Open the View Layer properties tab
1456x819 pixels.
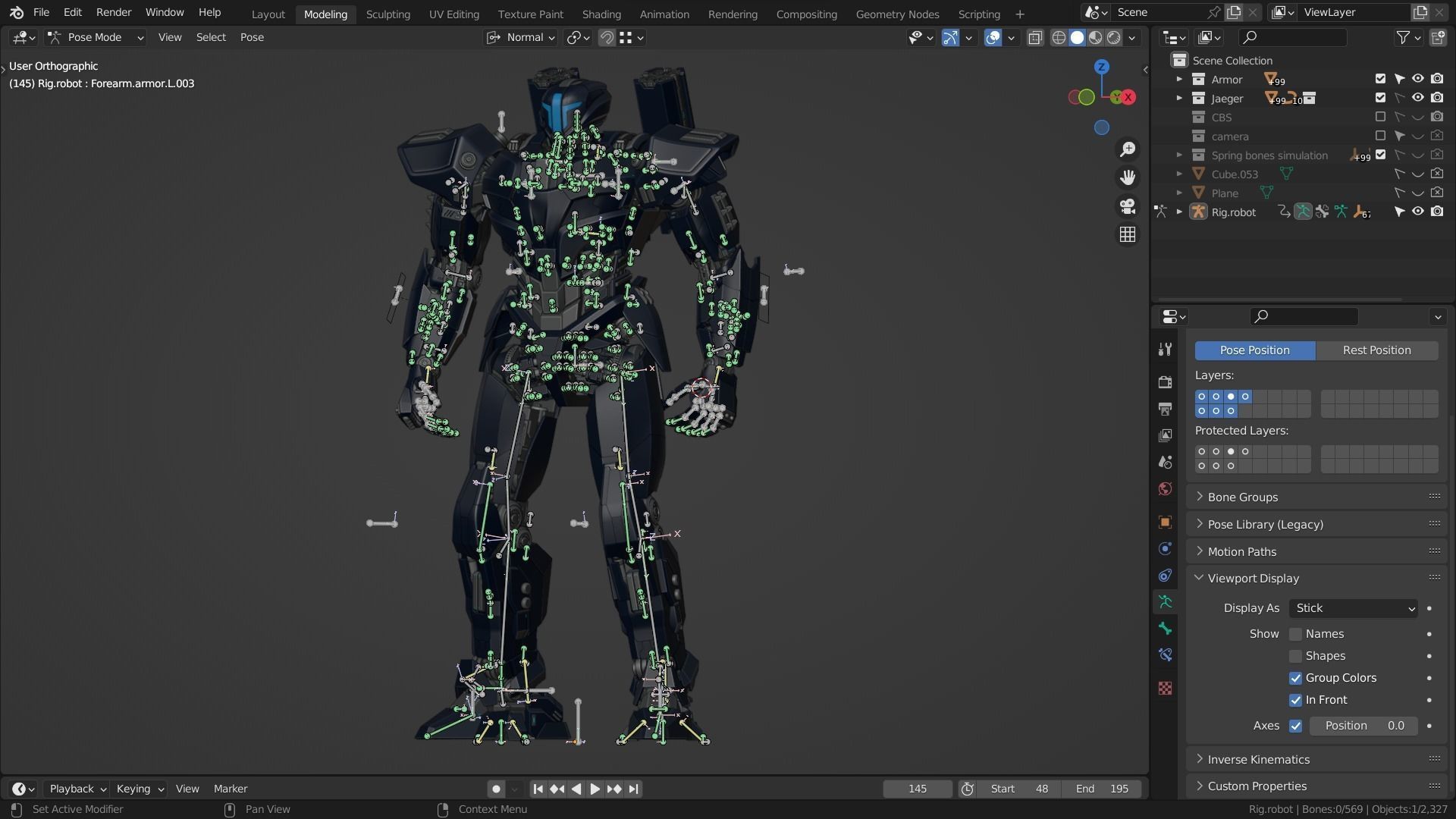1165,435
